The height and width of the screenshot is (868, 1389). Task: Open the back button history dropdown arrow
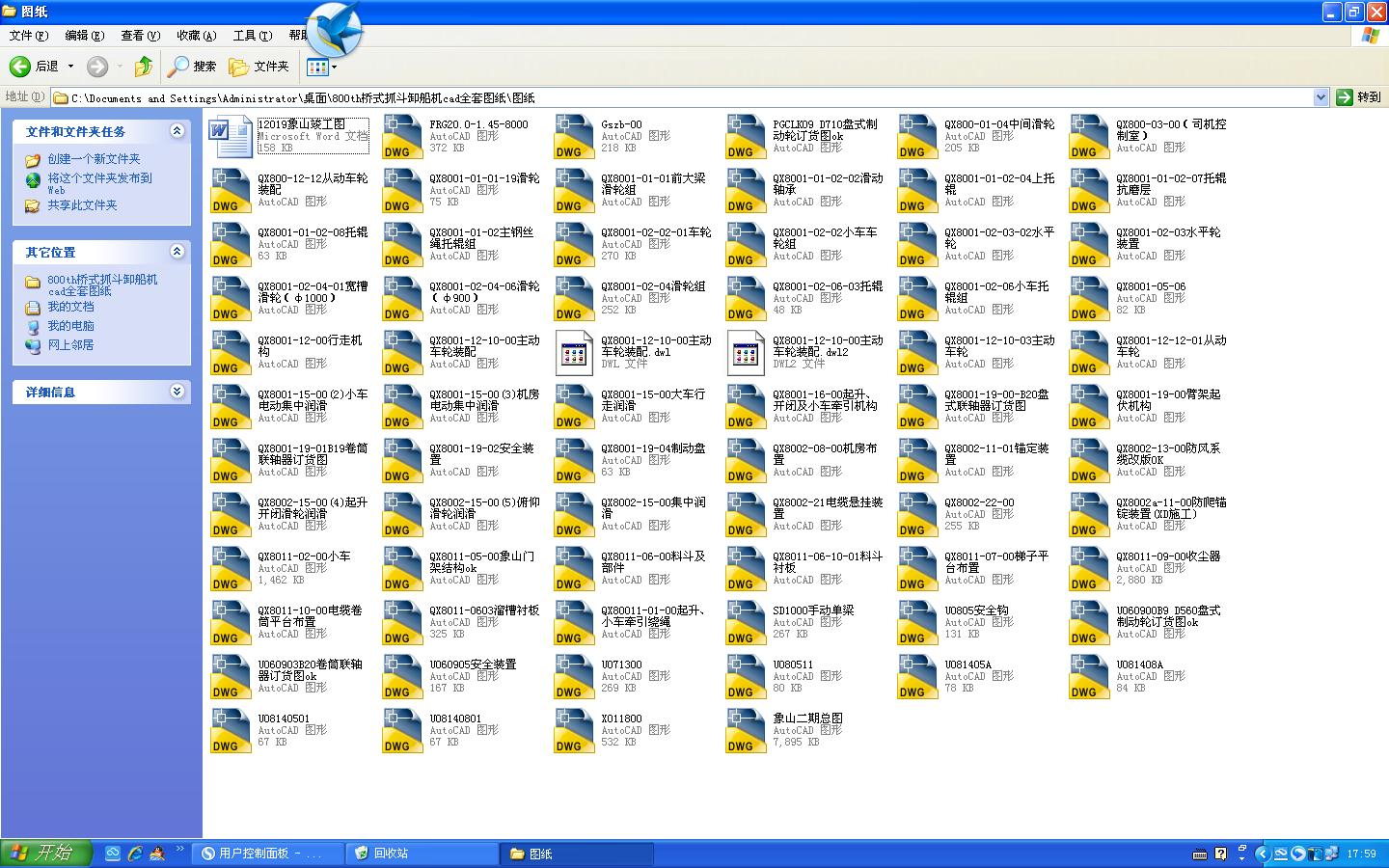pyautogui.click(x=70, y=67)
